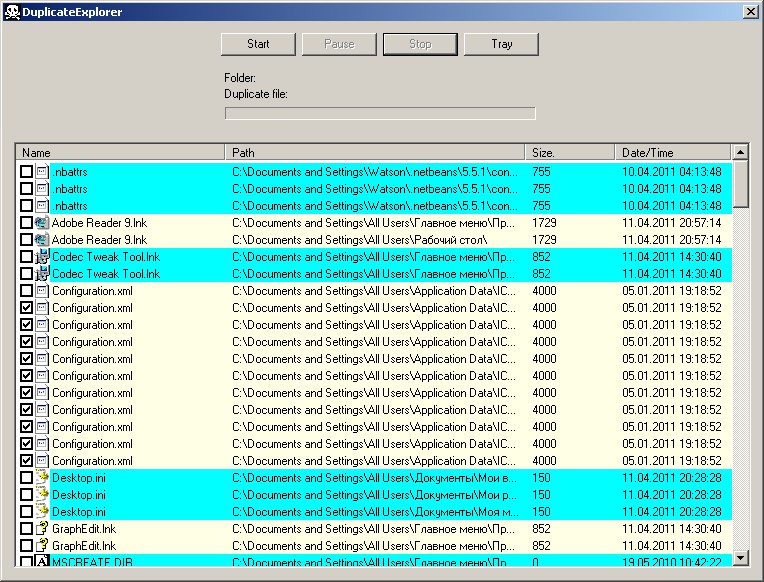Check the box for Adobe Reader 9.lnk in Главное меню
764x582 pixels.
click(26, 223)
